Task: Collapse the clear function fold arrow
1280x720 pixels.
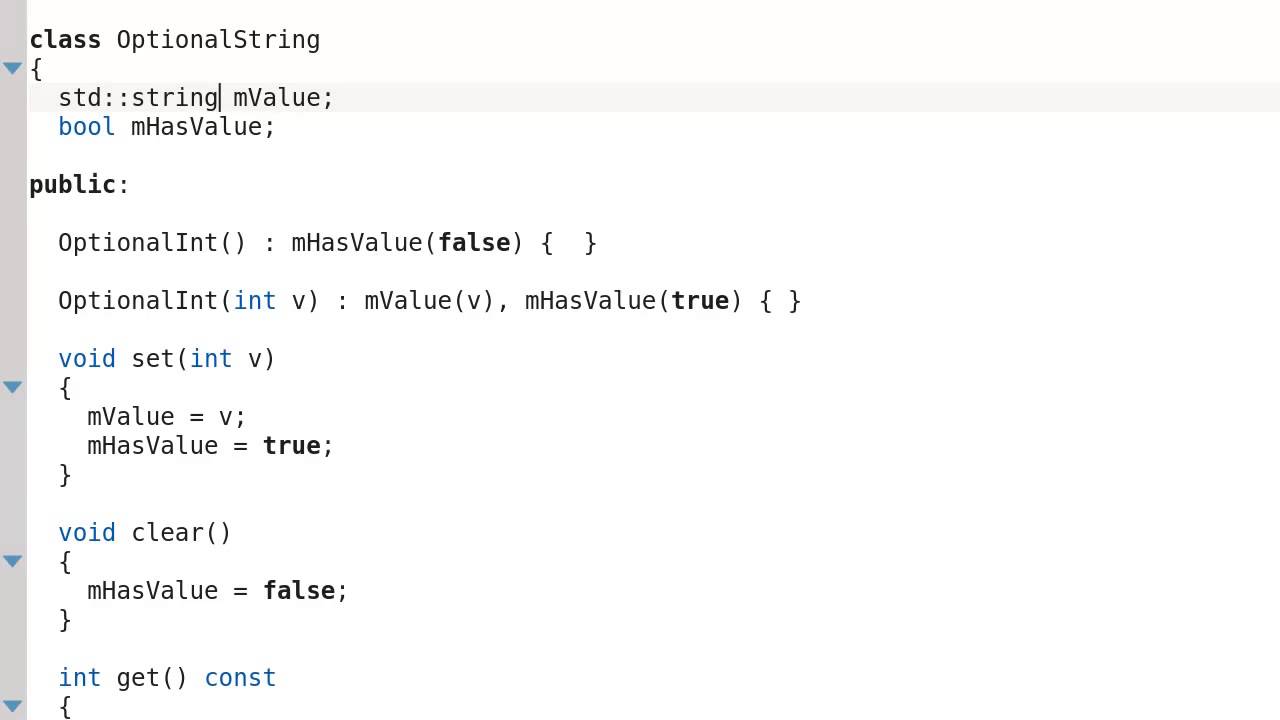Action: click(x=12, y=561)
